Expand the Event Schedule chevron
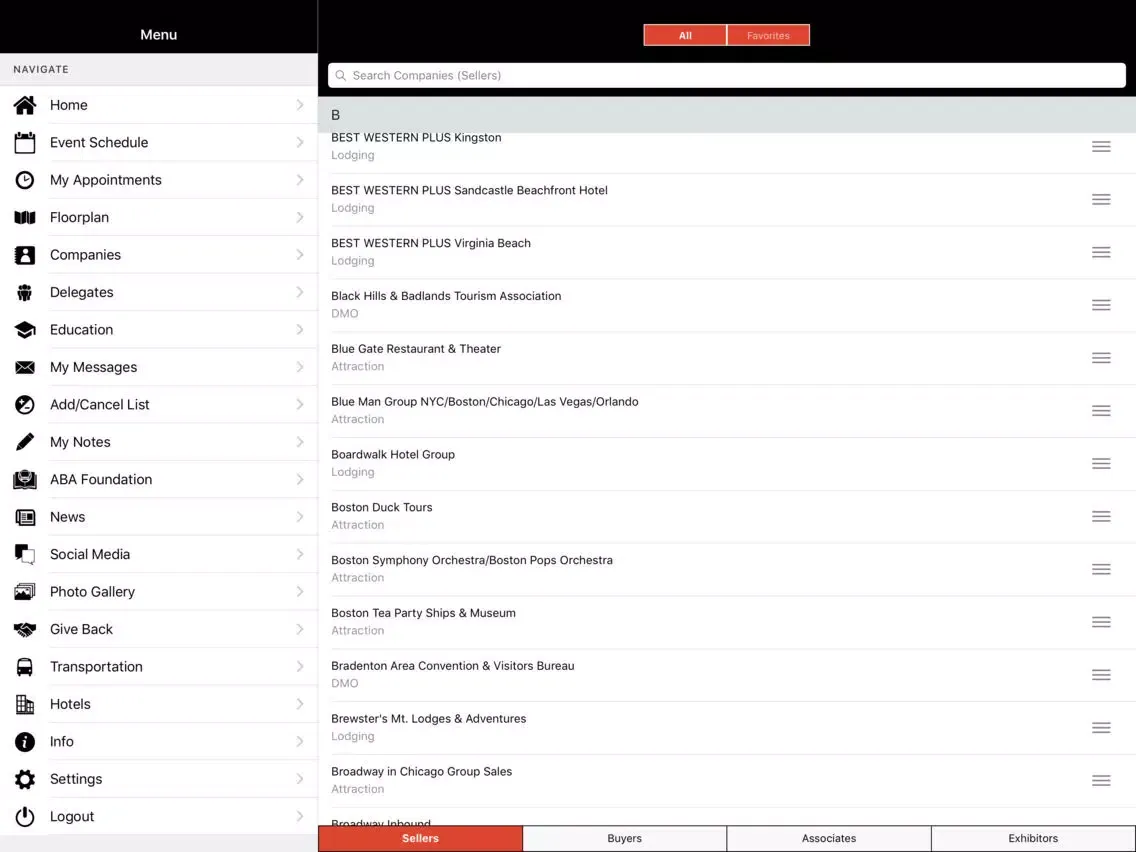 (300, 143)
